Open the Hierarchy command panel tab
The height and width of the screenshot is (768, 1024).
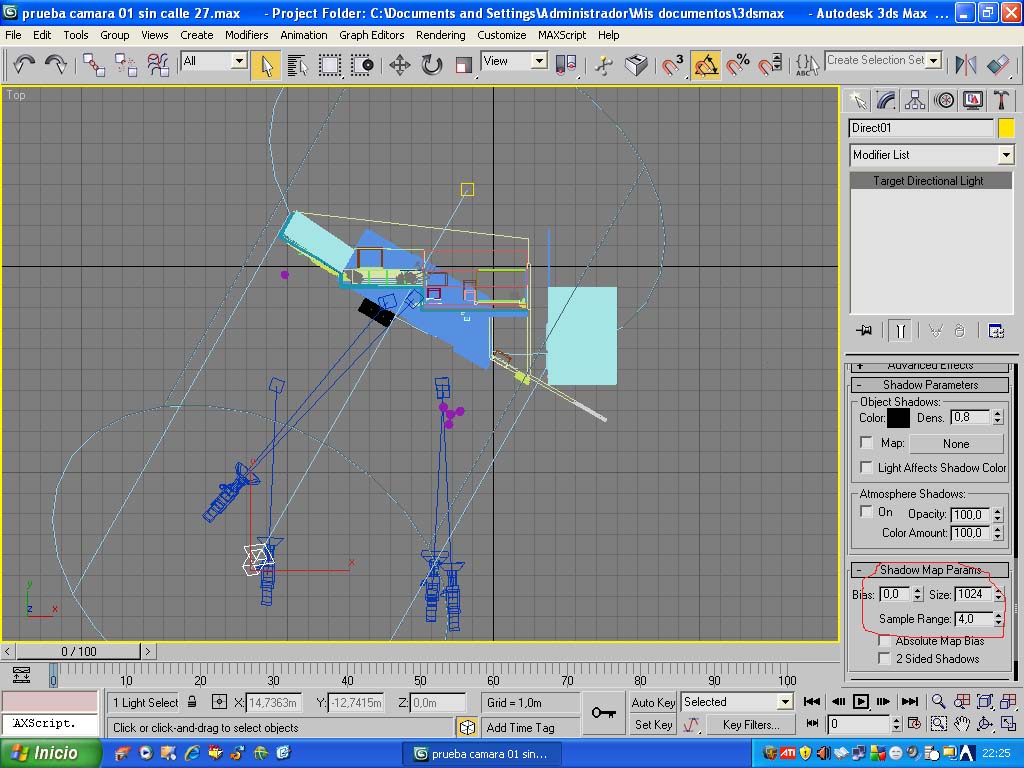tap(914, 100)
